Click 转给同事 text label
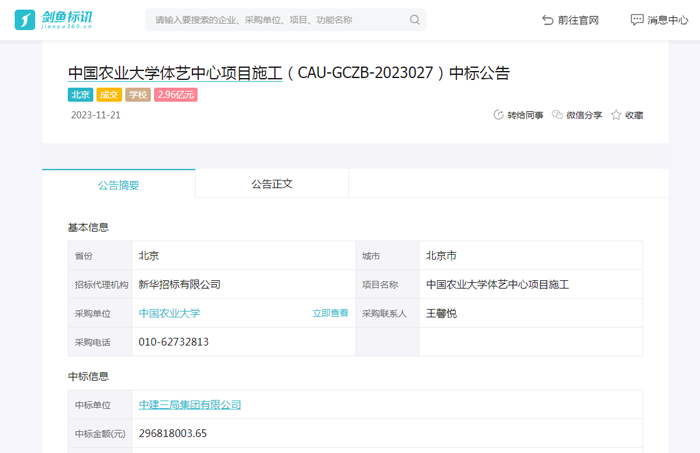 point(525,115)
